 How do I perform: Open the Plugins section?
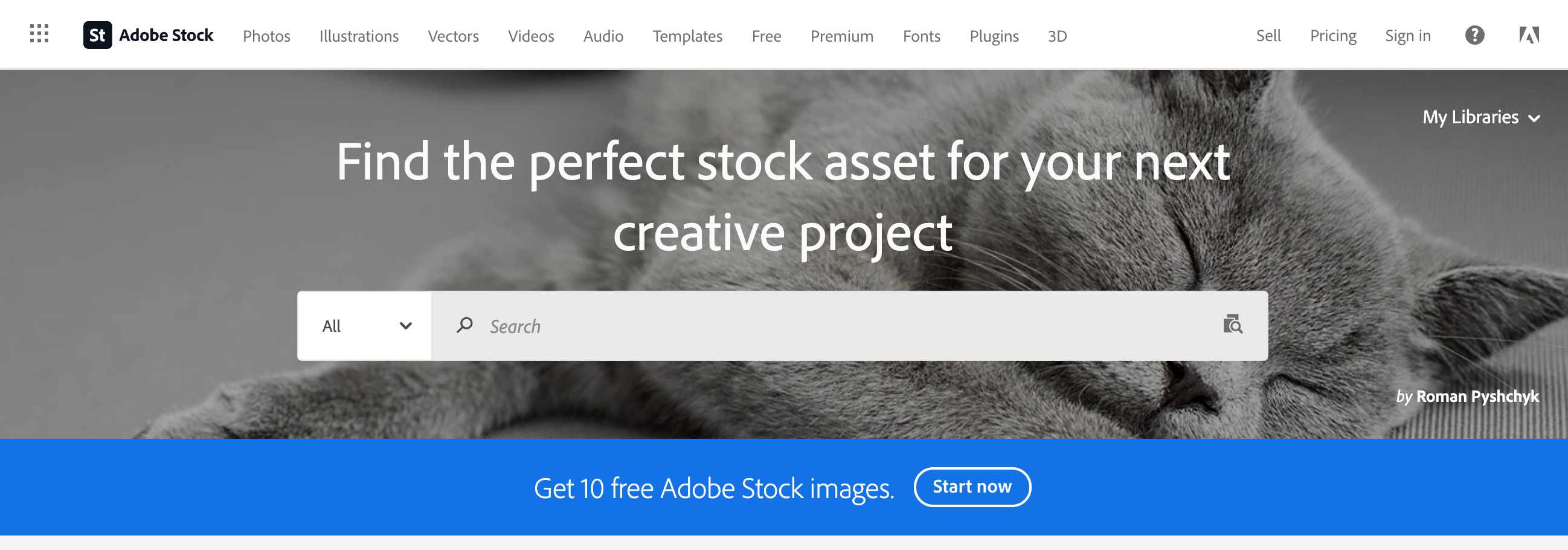pos(994,36)
